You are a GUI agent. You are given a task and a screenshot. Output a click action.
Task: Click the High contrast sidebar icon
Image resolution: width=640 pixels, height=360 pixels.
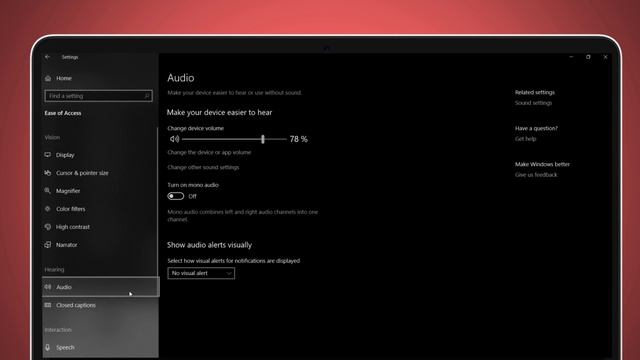point(48,227)
